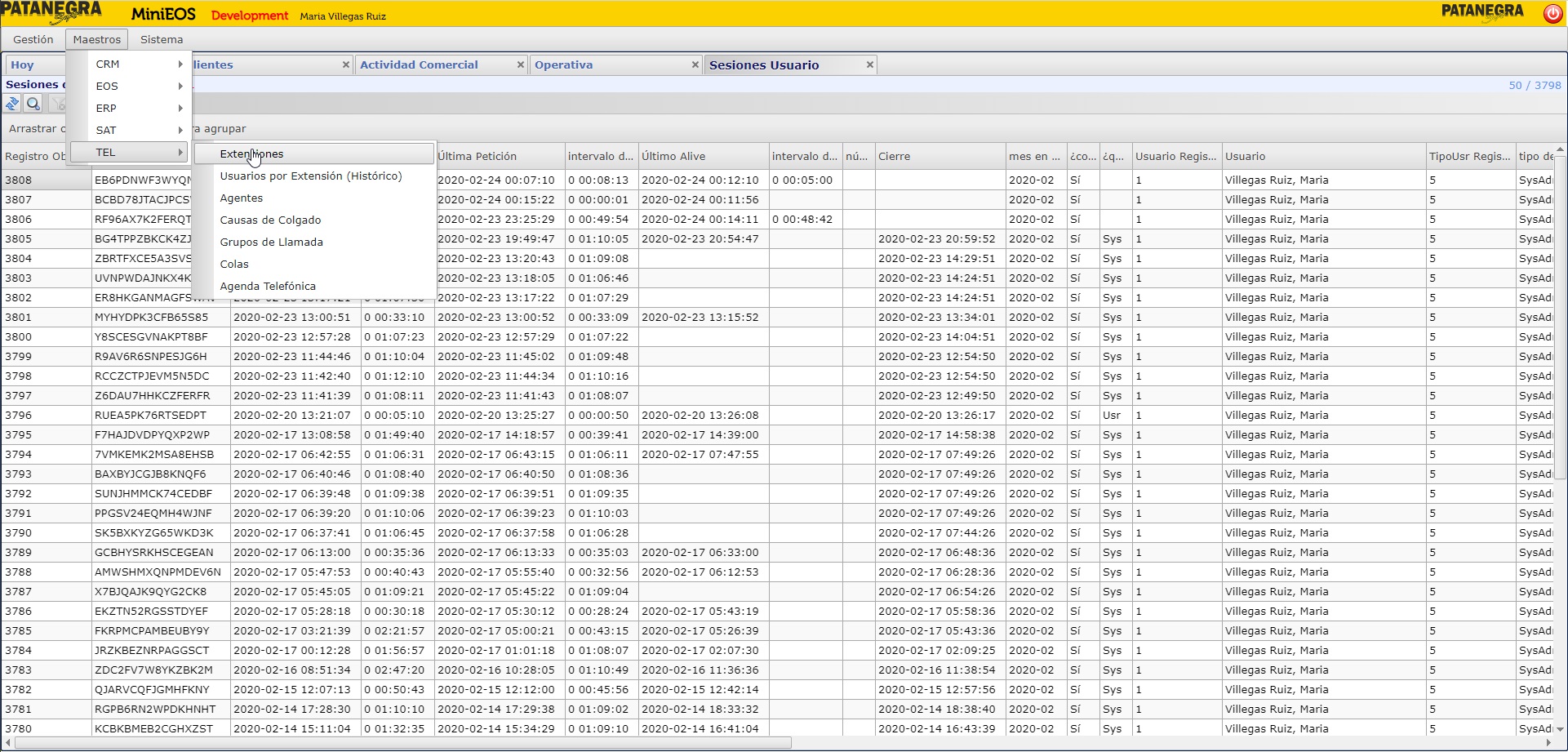1568x752 pixels.
Task: Click the vertical scrollbar up arrow
Action: 1560,150
